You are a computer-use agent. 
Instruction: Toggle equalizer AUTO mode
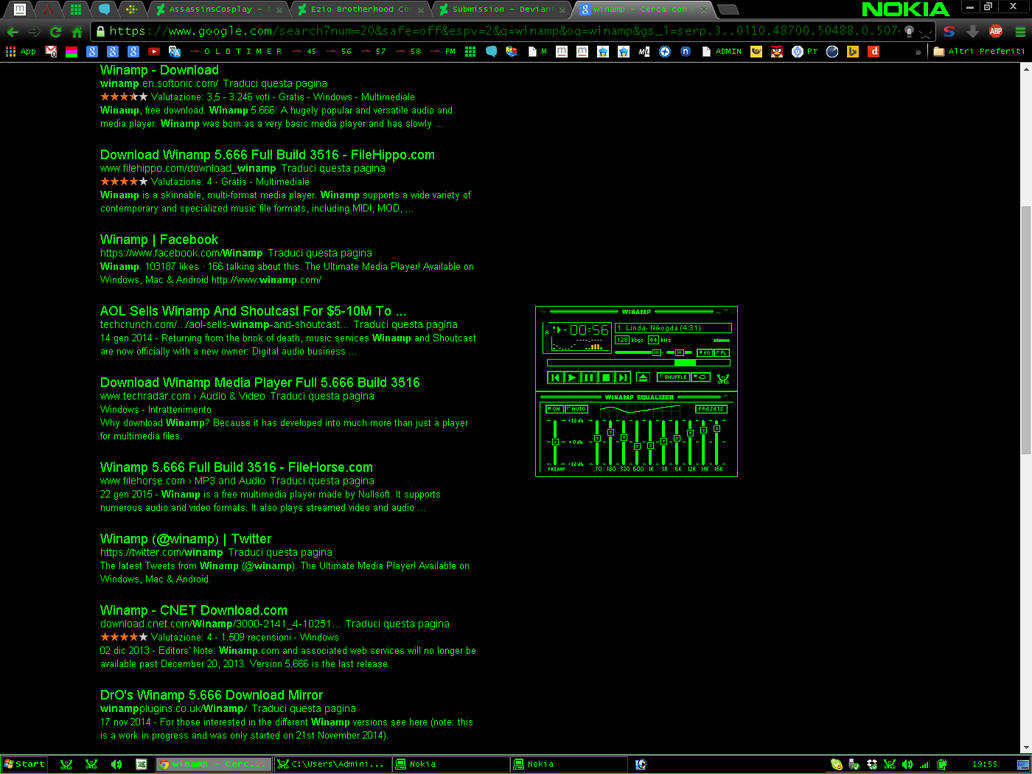(577, 409)
